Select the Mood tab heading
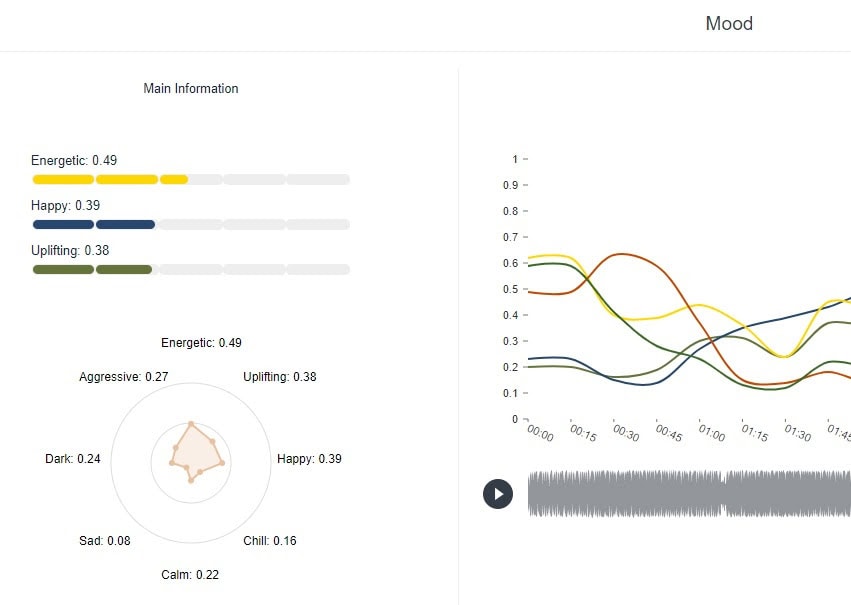Screen dimensions: 851x605 (x=729, y=24)
